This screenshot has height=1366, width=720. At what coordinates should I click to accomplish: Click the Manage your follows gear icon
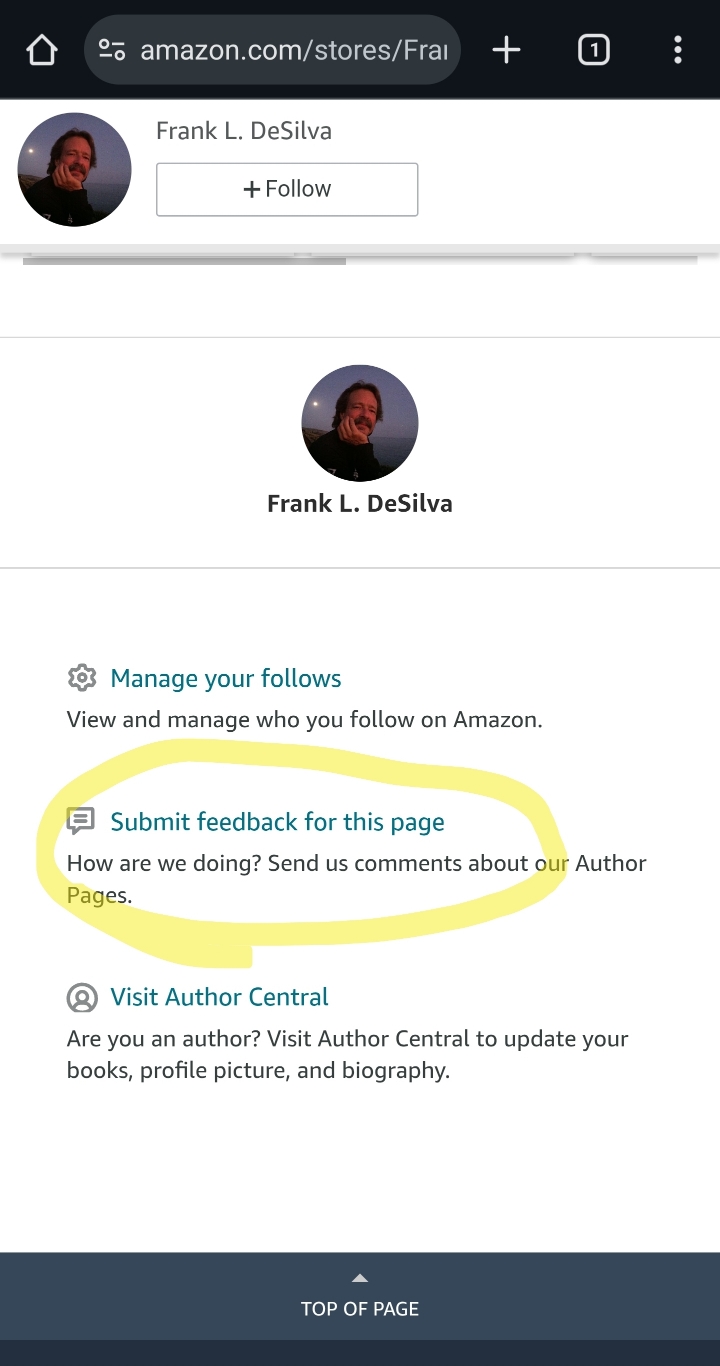point(81,678)
